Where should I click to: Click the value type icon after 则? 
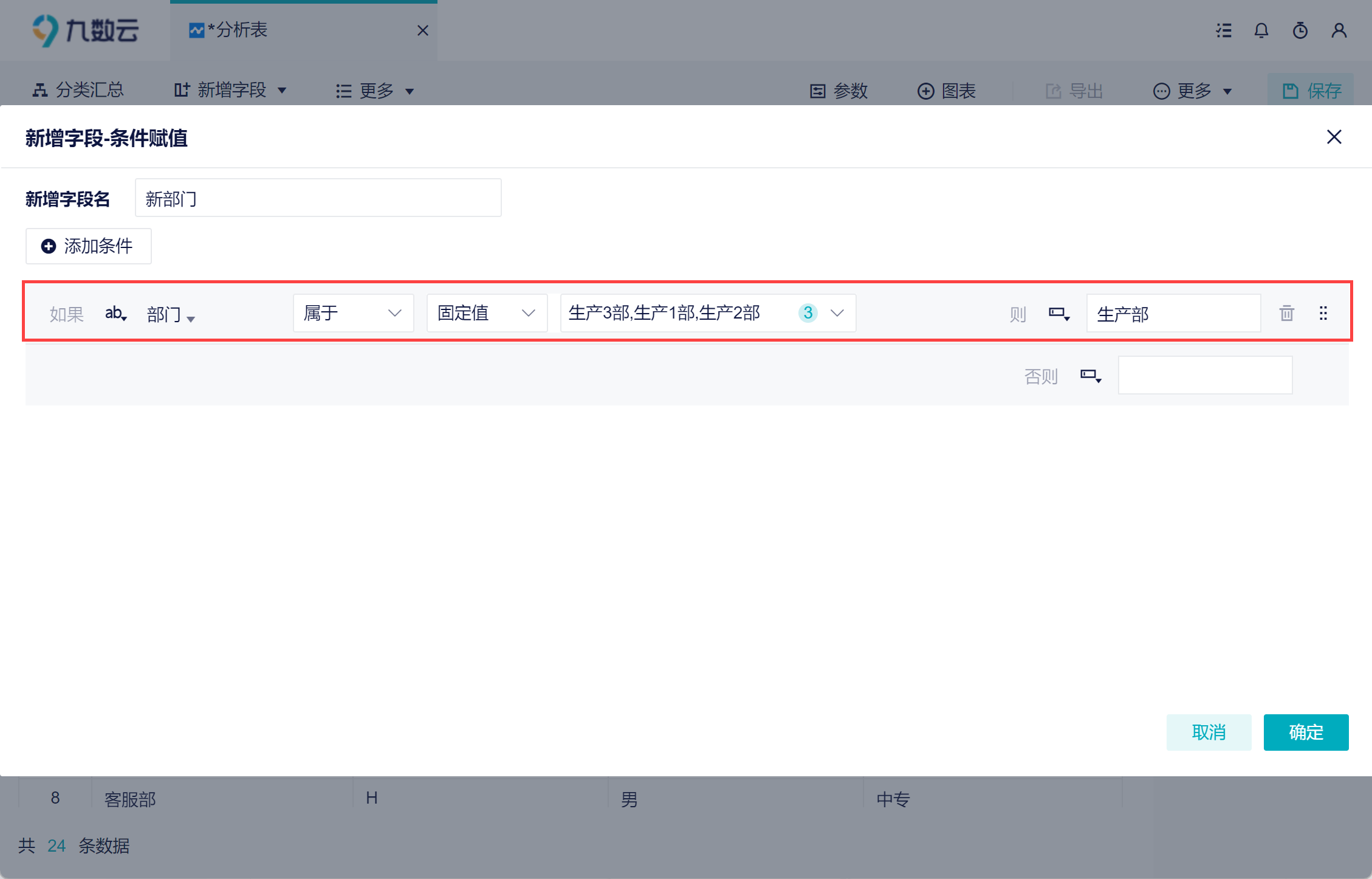point(1058,314)
